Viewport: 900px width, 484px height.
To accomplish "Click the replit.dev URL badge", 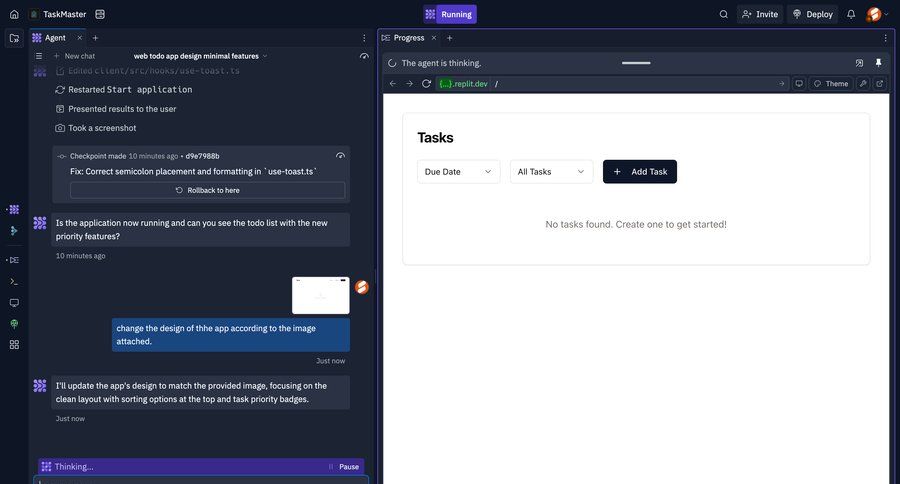I will pyautogui.click(x=463, y=84).
